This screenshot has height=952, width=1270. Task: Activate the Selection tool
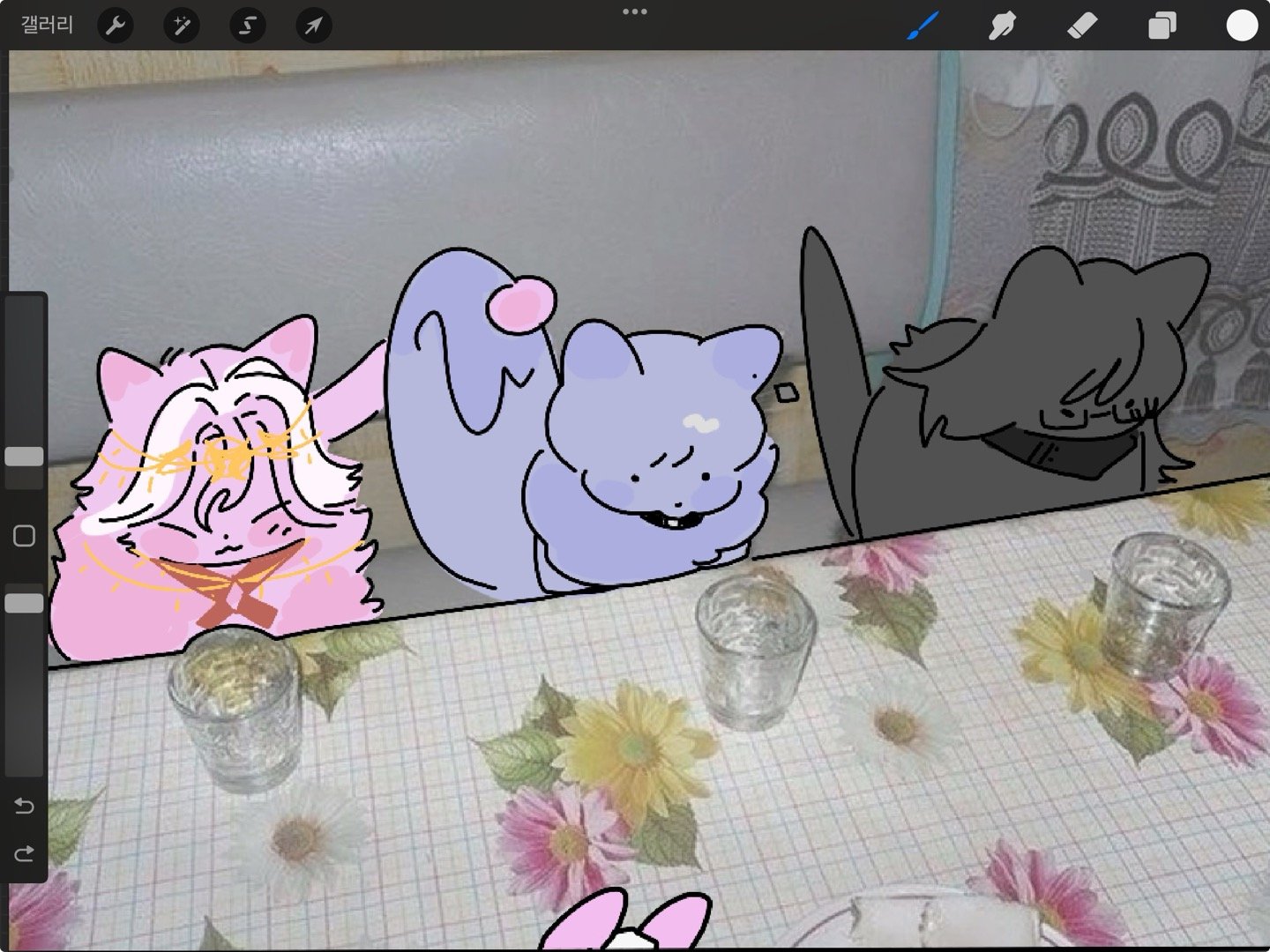tap(248, 26)
